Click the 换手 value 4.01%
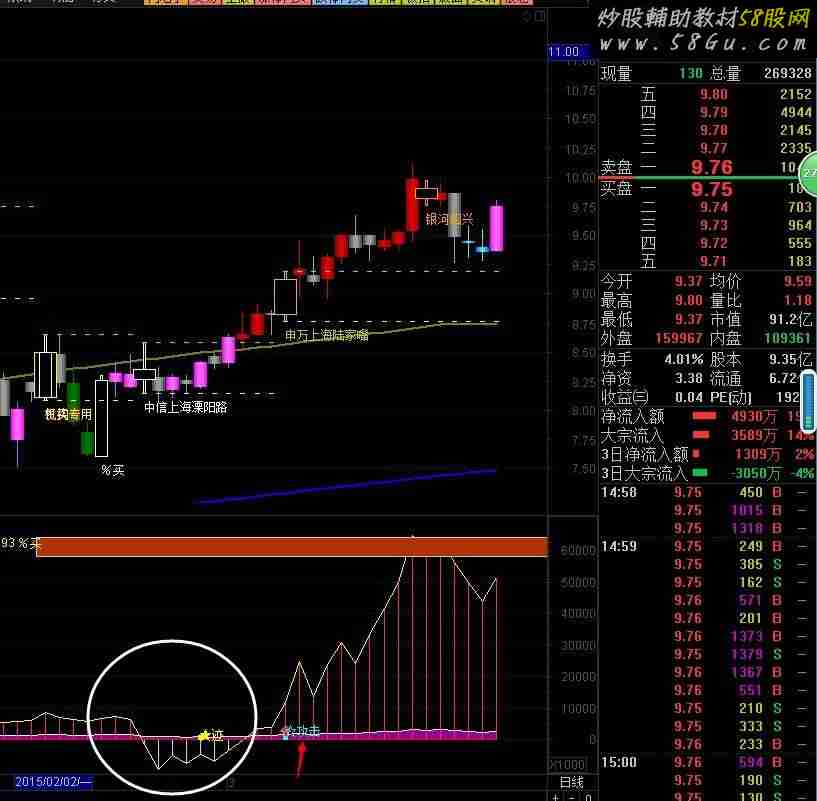The image size is (817, 801). click(684, 359)
